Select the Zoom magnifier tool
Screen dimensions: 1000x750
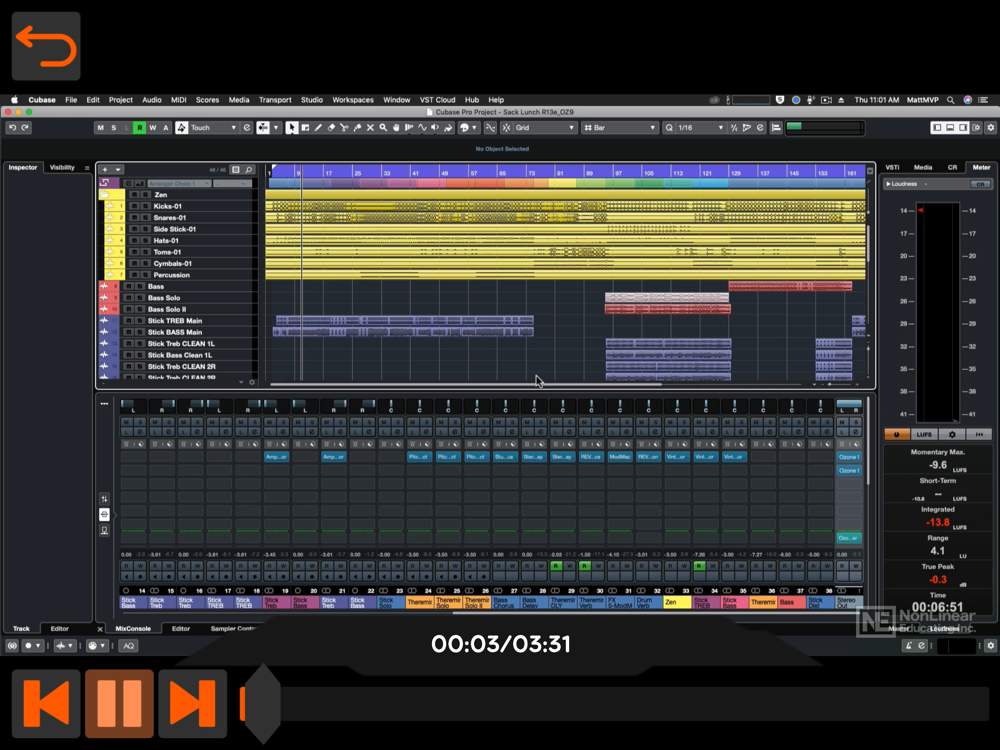(383, 128)
